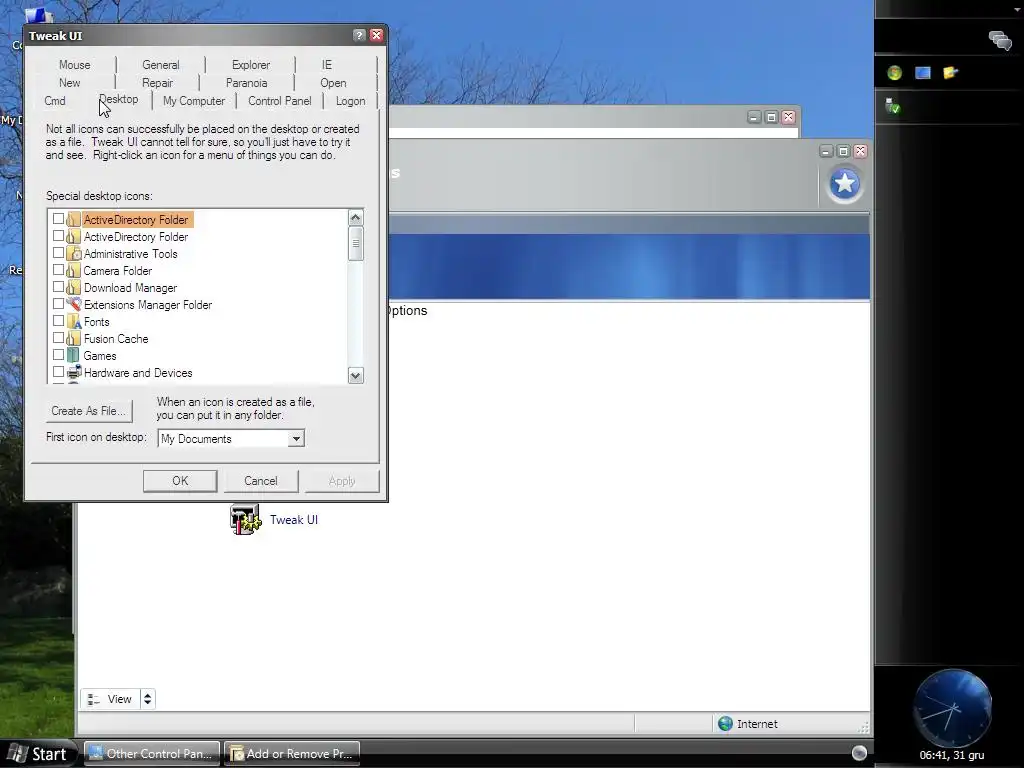Click the Internet zone globe icon
1024x768 pixels.
click(725, 724)
